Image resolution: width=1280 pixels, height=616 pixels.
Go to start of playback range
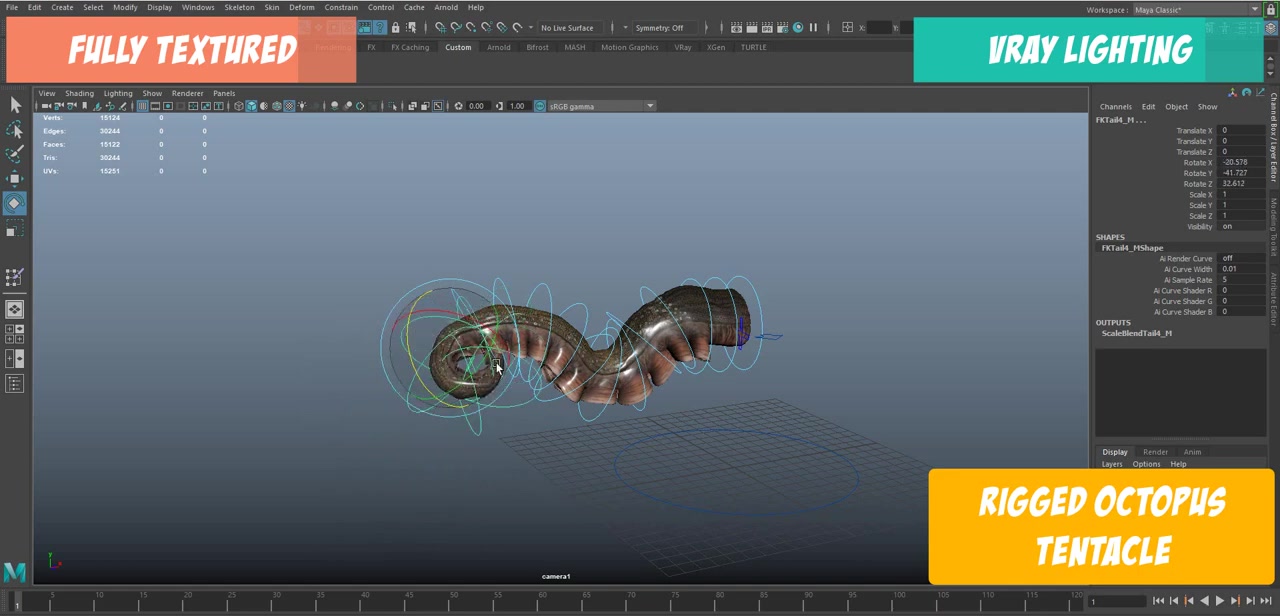(x=1158, y=601)
